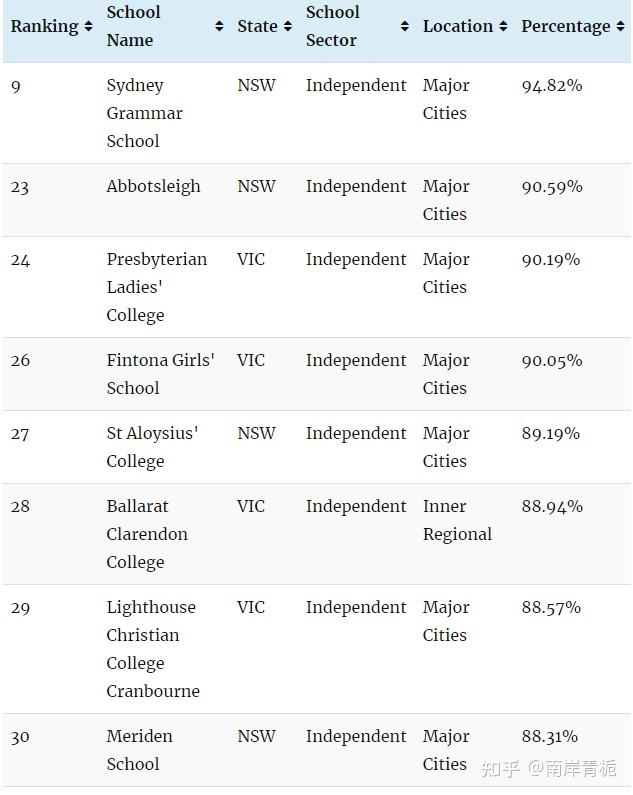Click Meriden School name

(x=139, y=750)
